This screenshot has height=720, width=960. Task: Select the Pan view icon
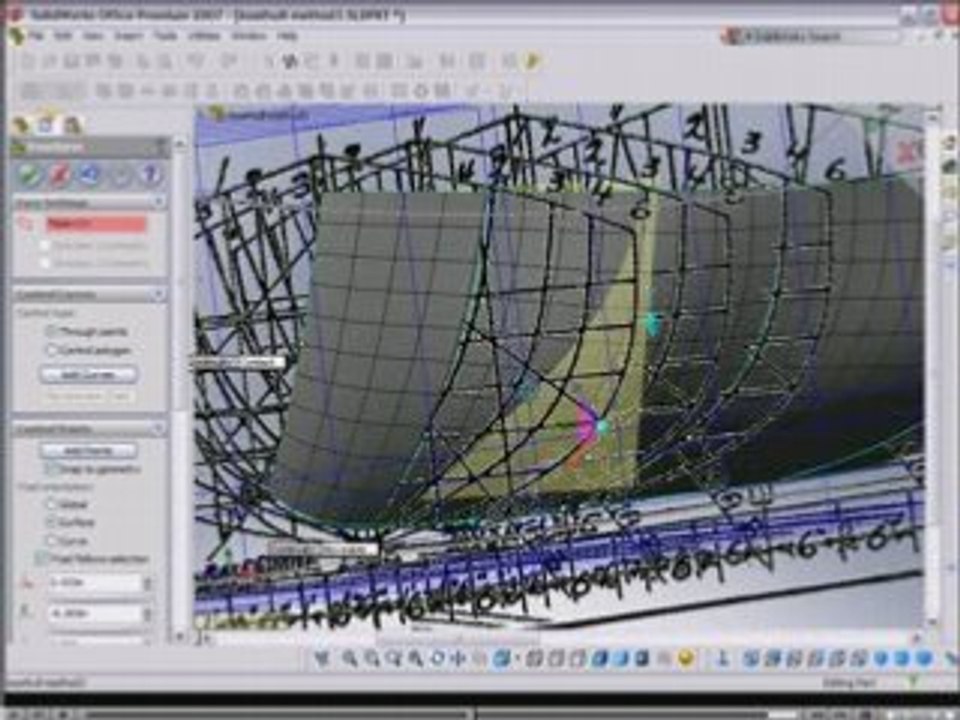(458, 659)
